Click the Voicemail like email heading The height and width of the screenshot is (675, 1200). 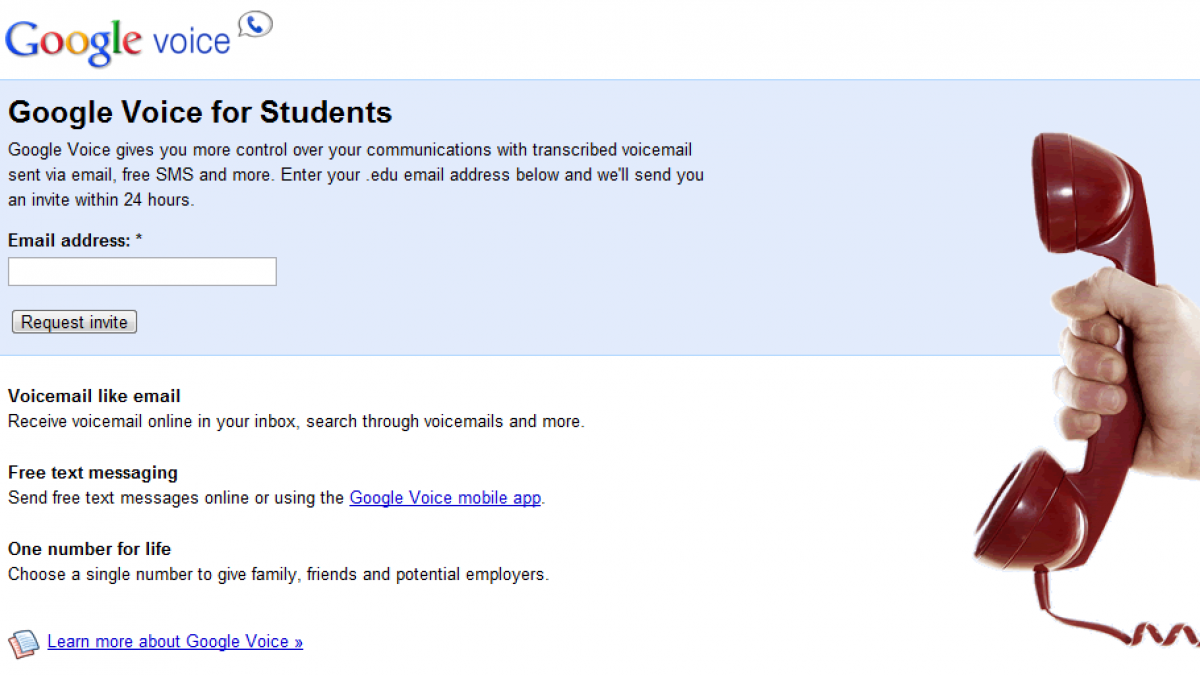coord(94,396)
